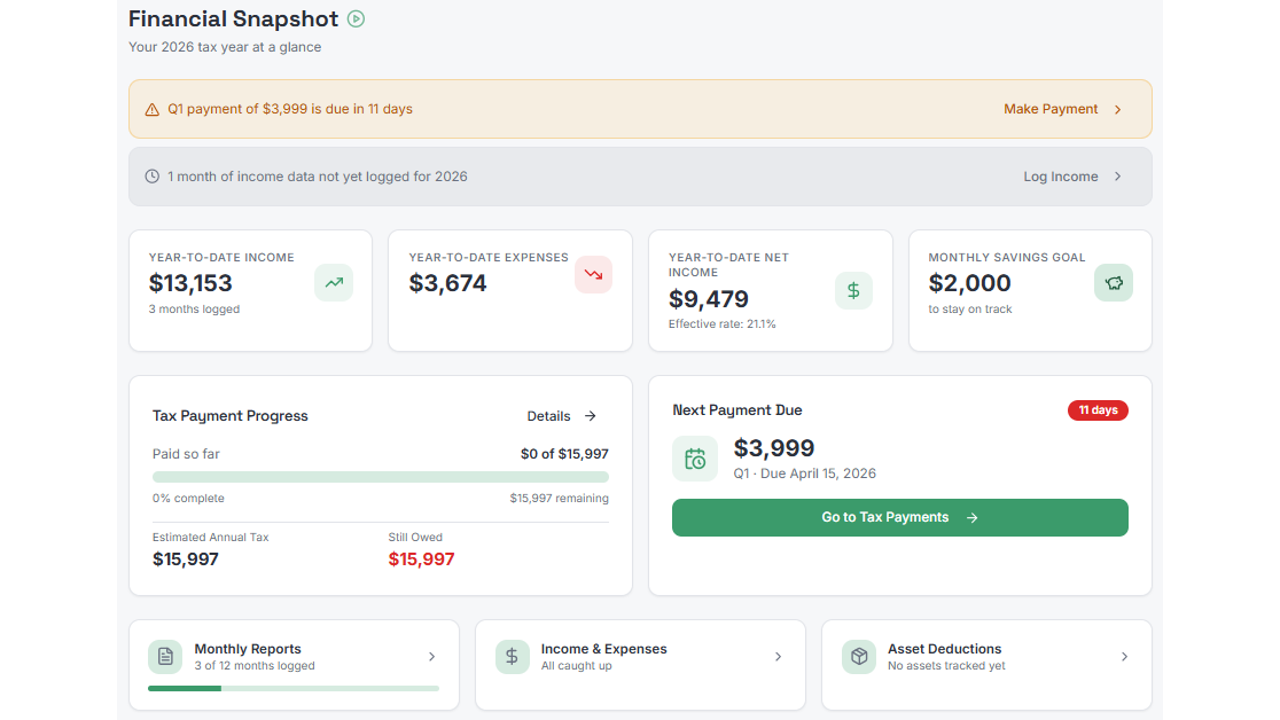The image size is (1280, 720).
Task: Click the green trending-up income icon
Action: [x=334, y=283]
